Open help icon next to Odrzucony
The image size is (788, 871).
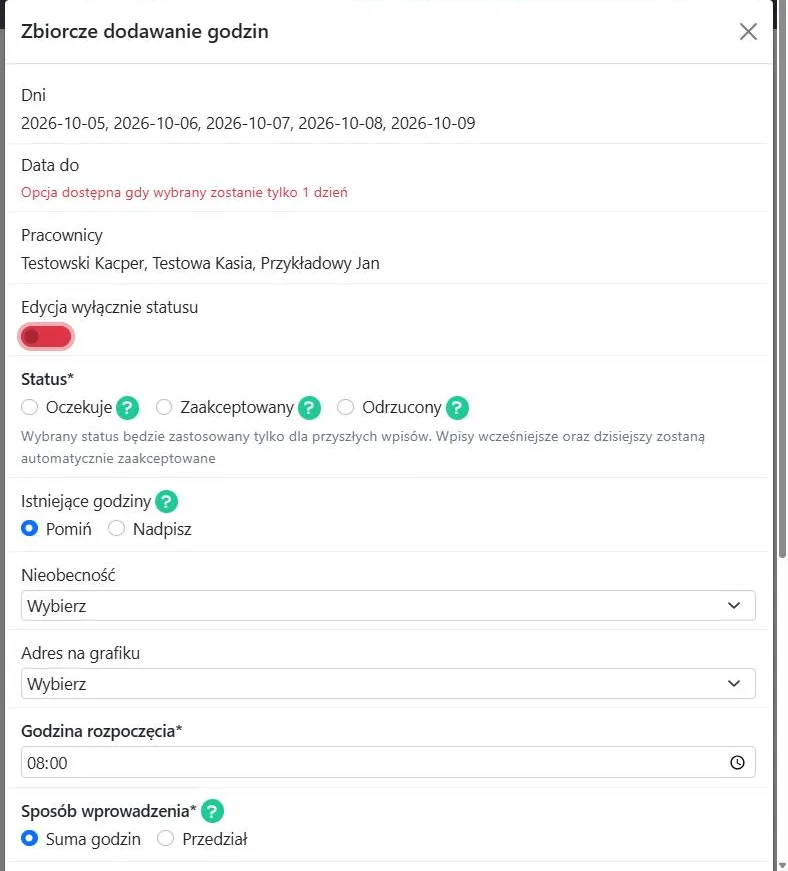457,408
